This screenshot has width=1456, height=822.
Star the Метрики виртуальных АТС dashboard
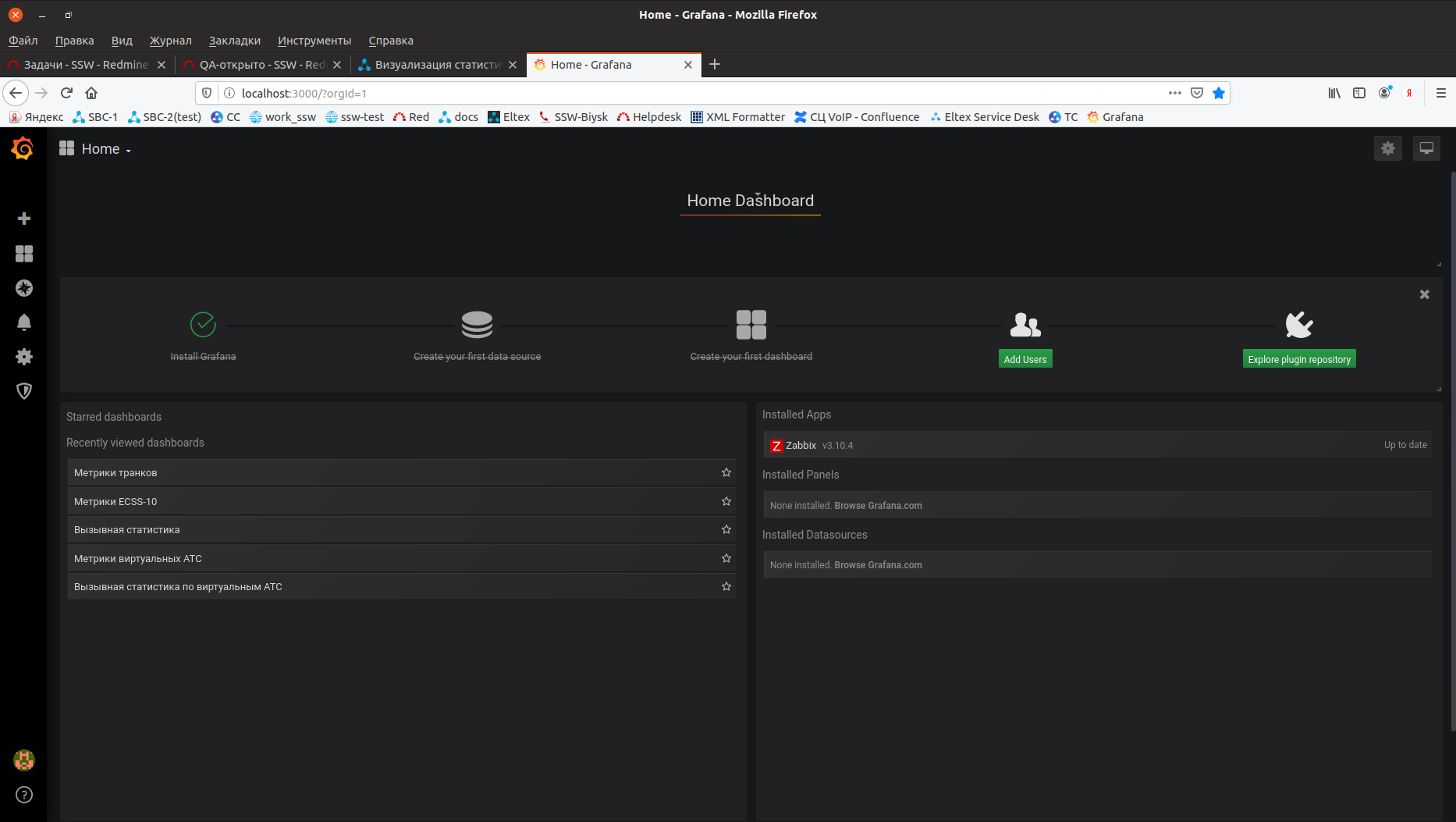click(726, 558)
